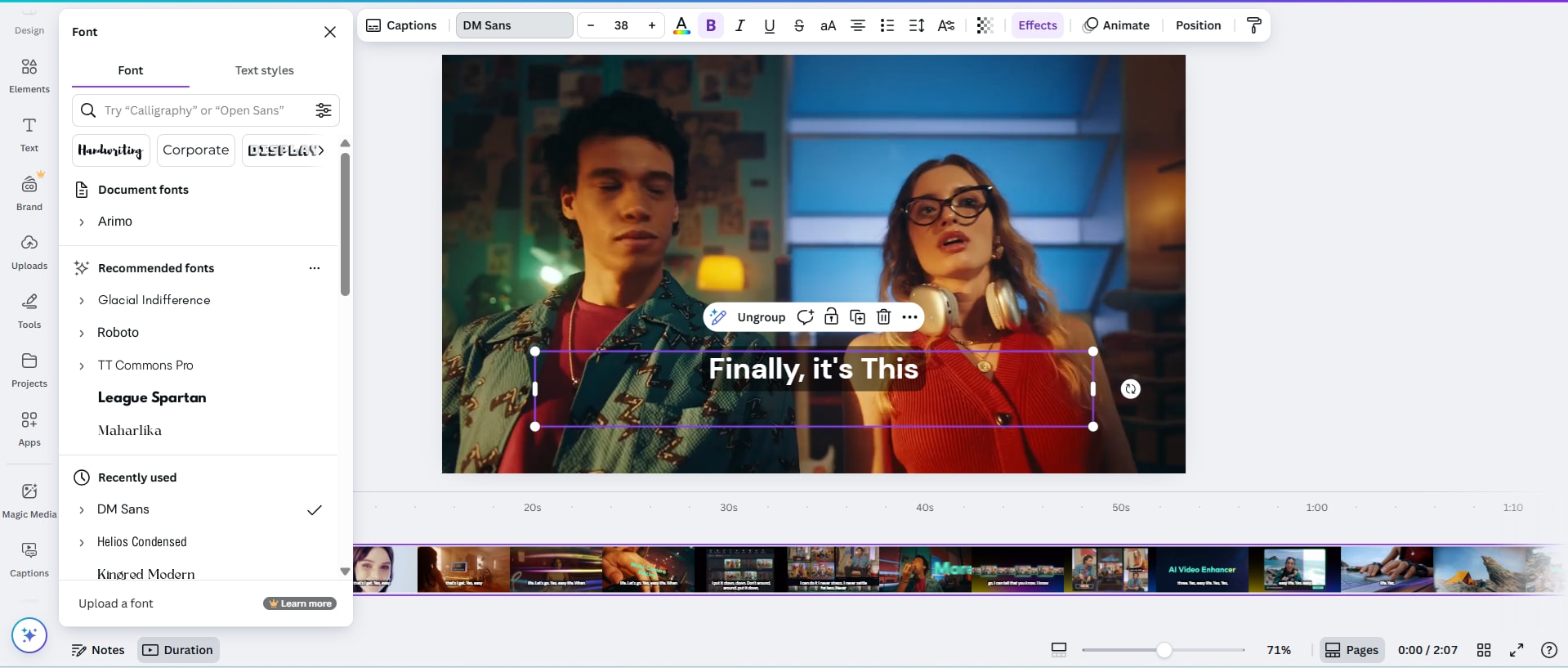1568x668 pixels.
Task: Toggle strikethrough formatting
Action: tap(799, 25)
